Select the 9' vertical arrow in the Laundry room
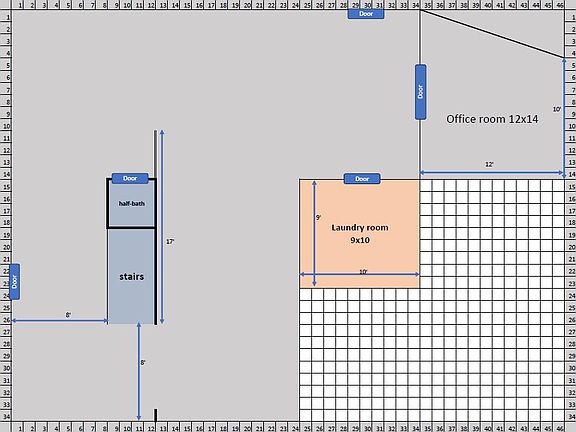Screen dimensions: 576x432 [314, 233]
